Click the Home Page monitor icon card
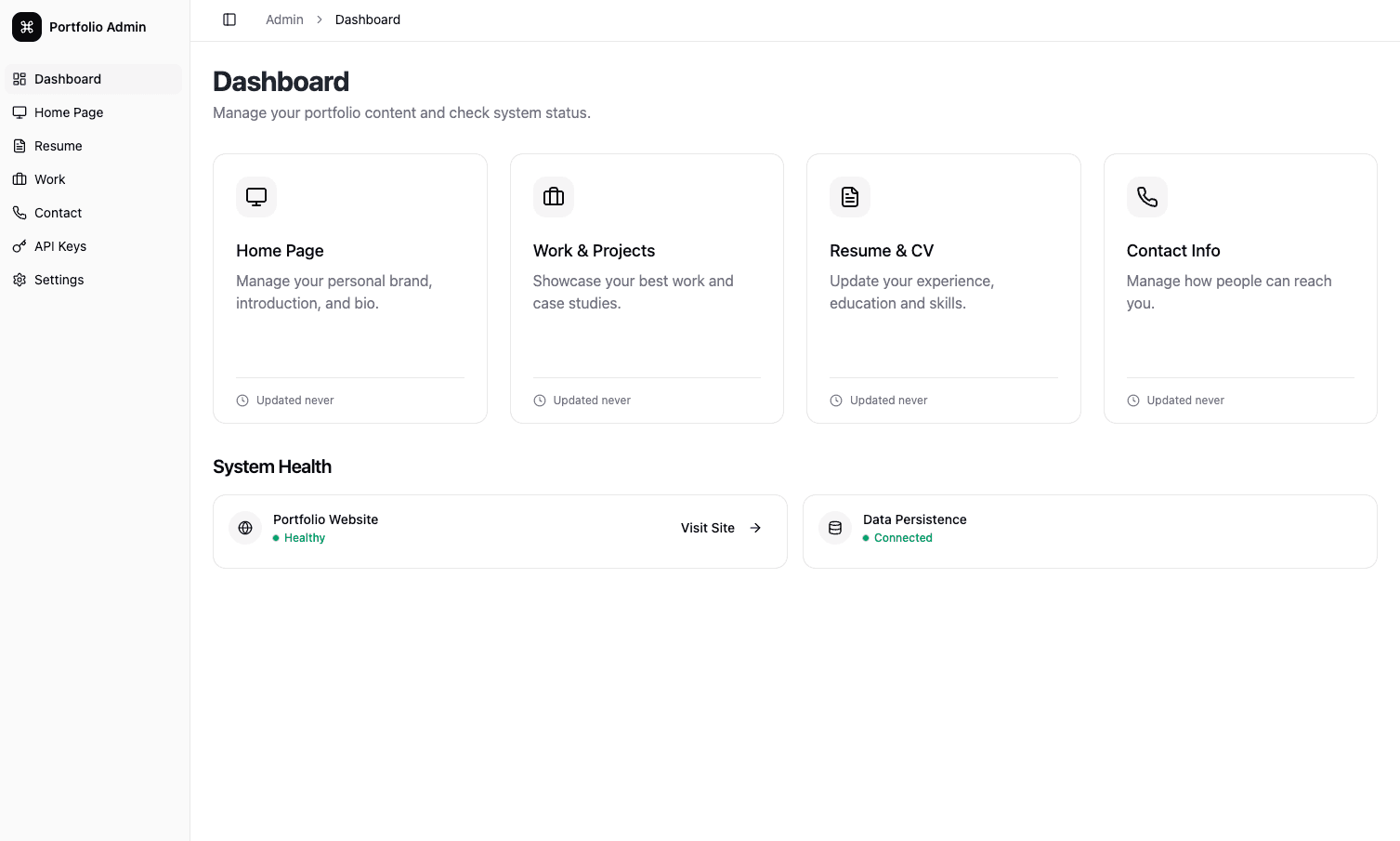1400x841 pixels. (x=255, y=197)
